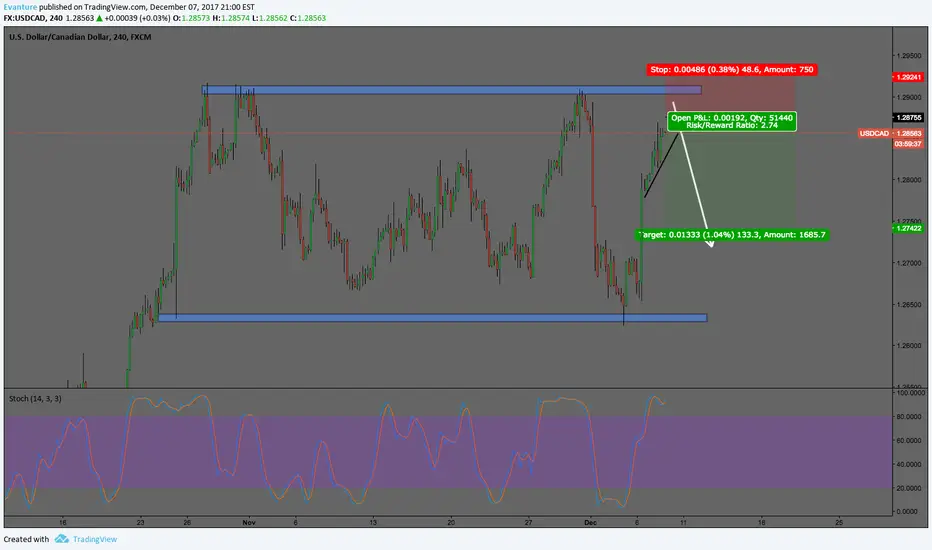Select the upper blue resistance zone rectangle
Image resolution: width=932 pixels, height=550 pixels.
(x=451, y=90)
